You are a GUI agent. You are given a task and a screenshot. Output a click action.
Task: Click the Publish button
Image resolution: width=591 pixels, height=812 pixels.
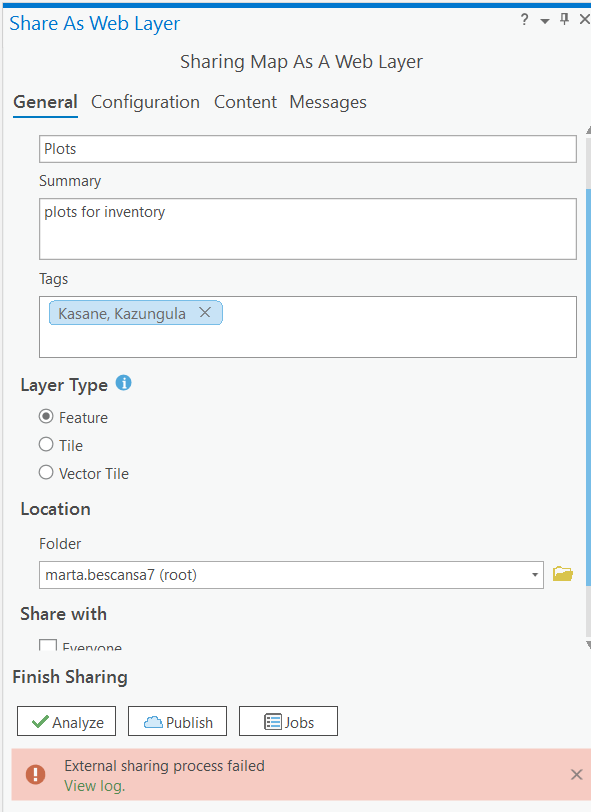[x=177, y=721]
